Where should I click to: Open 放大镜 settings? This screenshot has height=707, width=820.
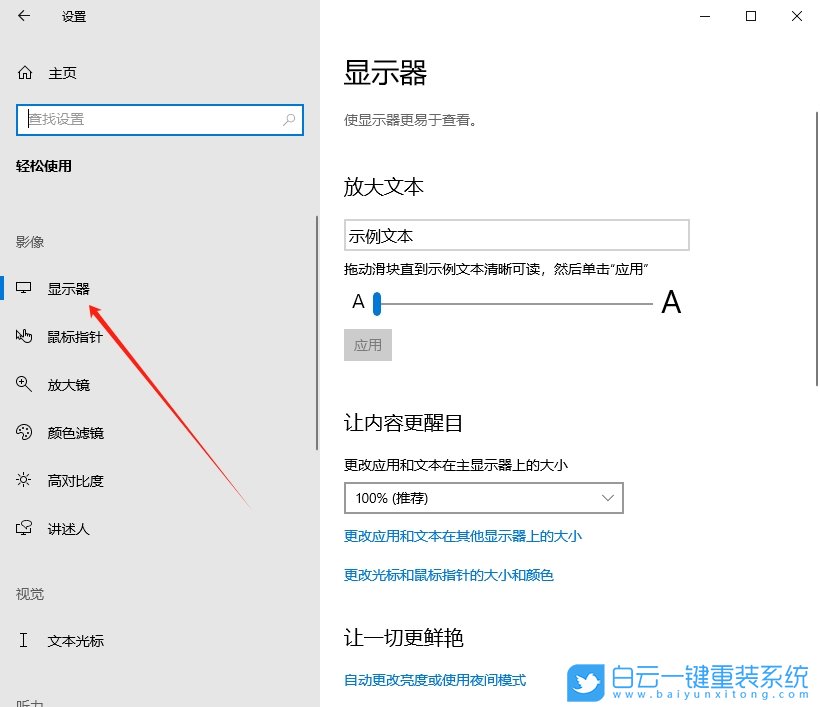(x=71, y=384)
